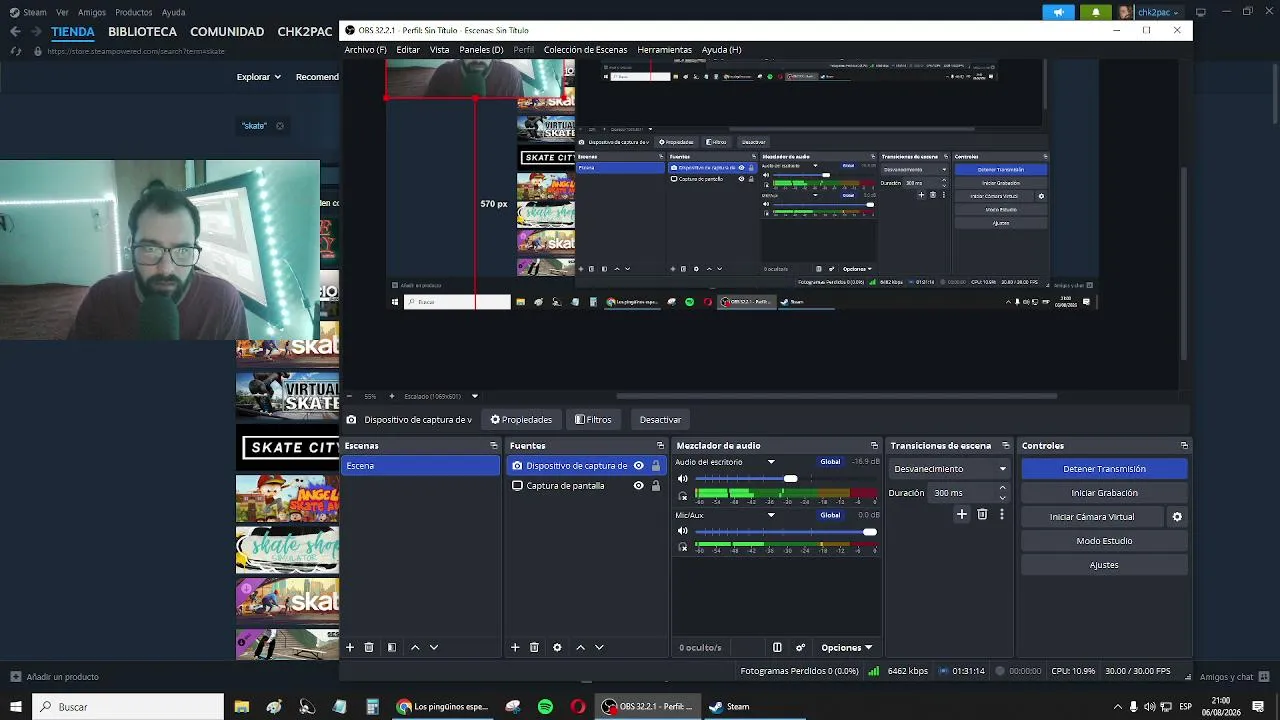Undock the Mezclador de audio panel

tap(874, 446)
